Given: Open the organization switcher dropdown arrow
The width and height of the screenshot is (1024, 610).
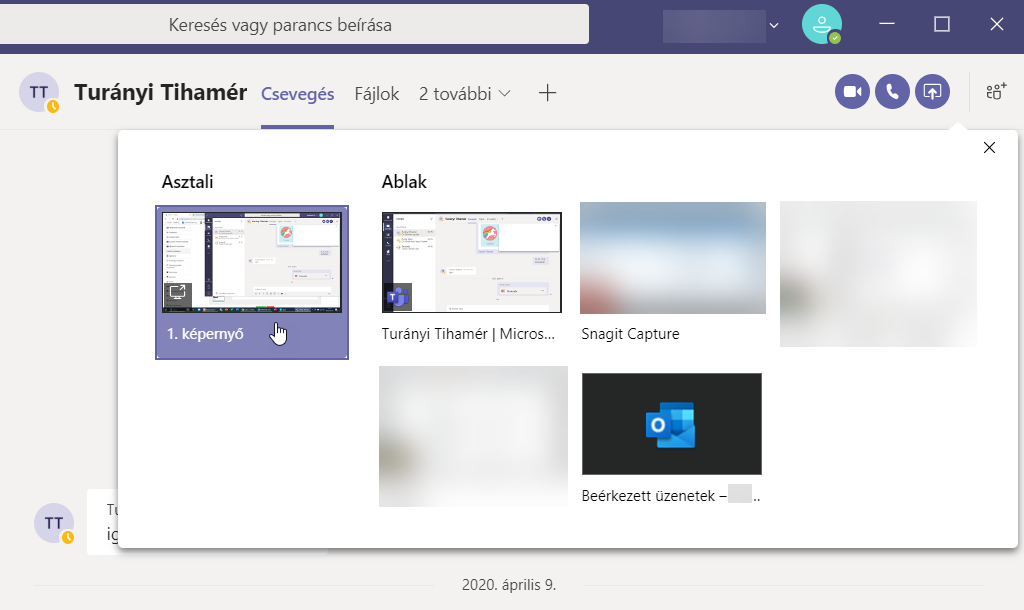Looking at the screenshot, I should click(774, 25).
